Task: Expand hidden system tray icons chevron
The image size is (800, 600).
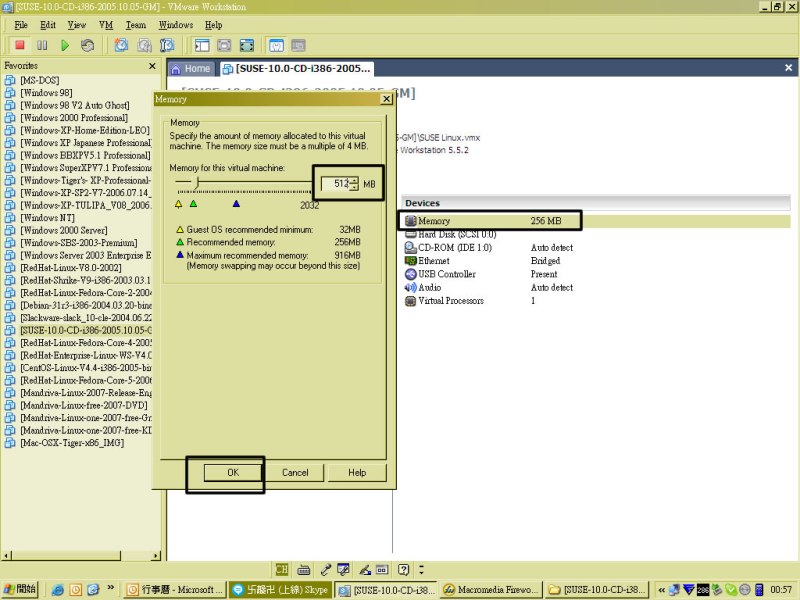Action: tap(661, 590)
